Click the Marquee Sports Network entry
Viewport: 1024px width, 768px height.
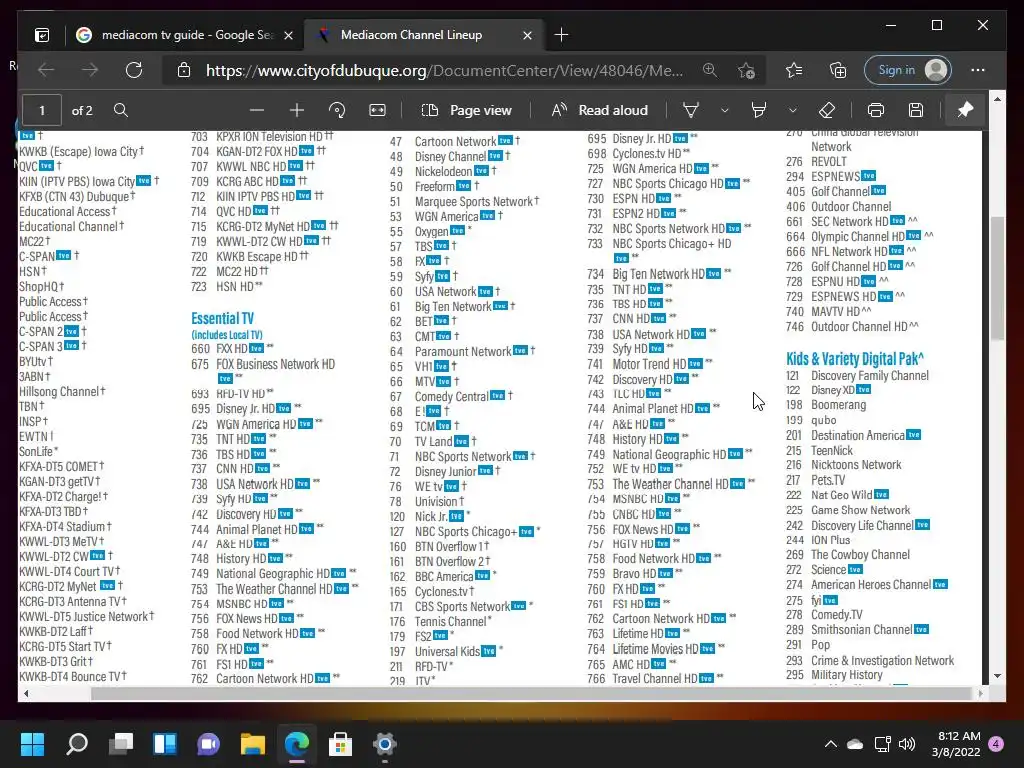point(464,201)
